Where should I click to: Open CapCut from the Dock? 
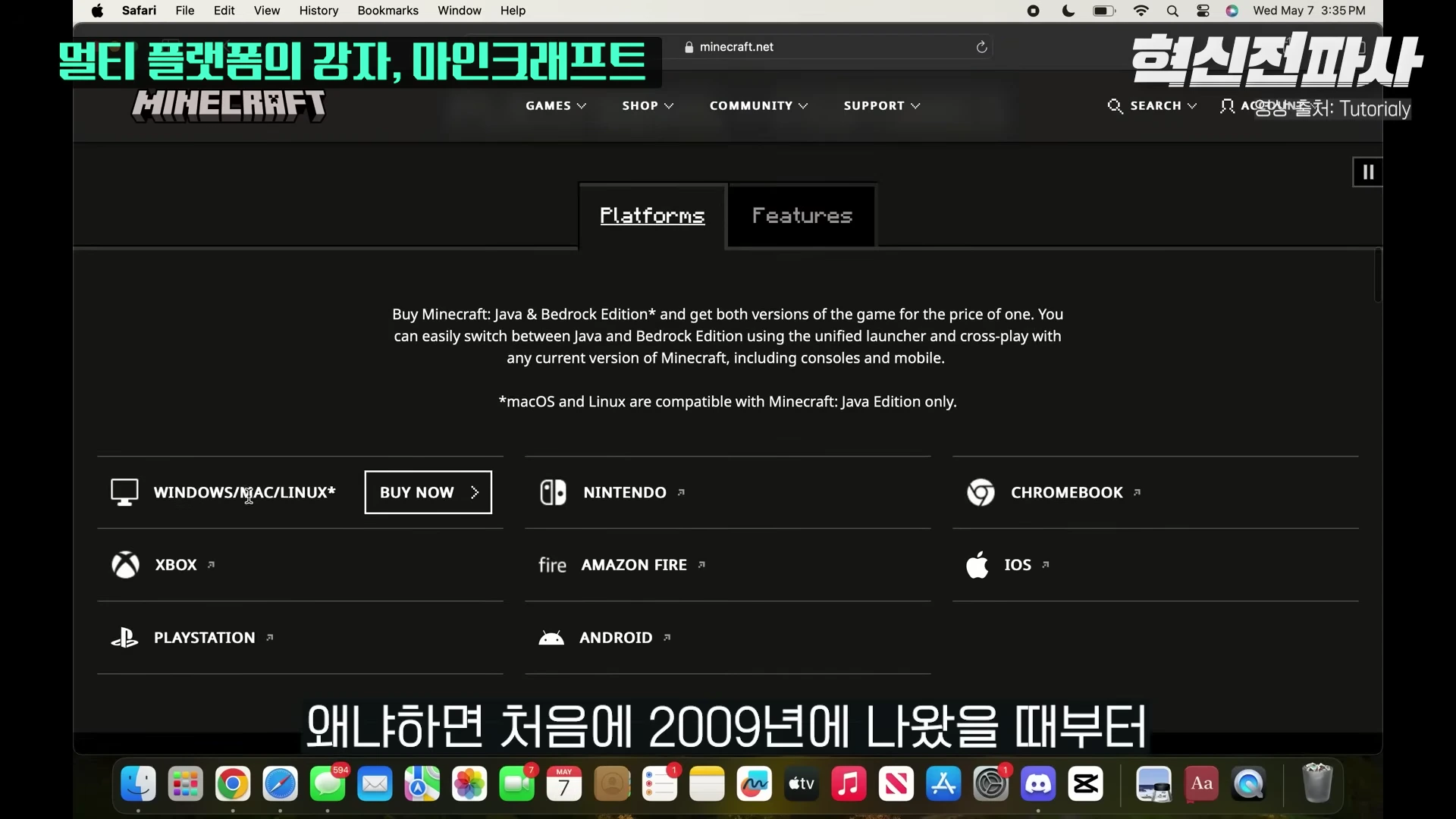click(1085, 784)
